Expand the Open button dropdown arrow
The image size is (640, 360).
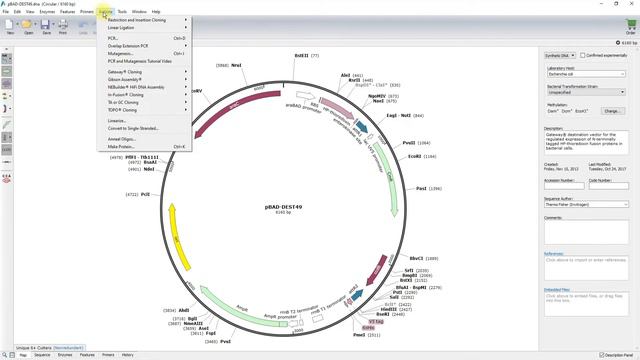35,24
